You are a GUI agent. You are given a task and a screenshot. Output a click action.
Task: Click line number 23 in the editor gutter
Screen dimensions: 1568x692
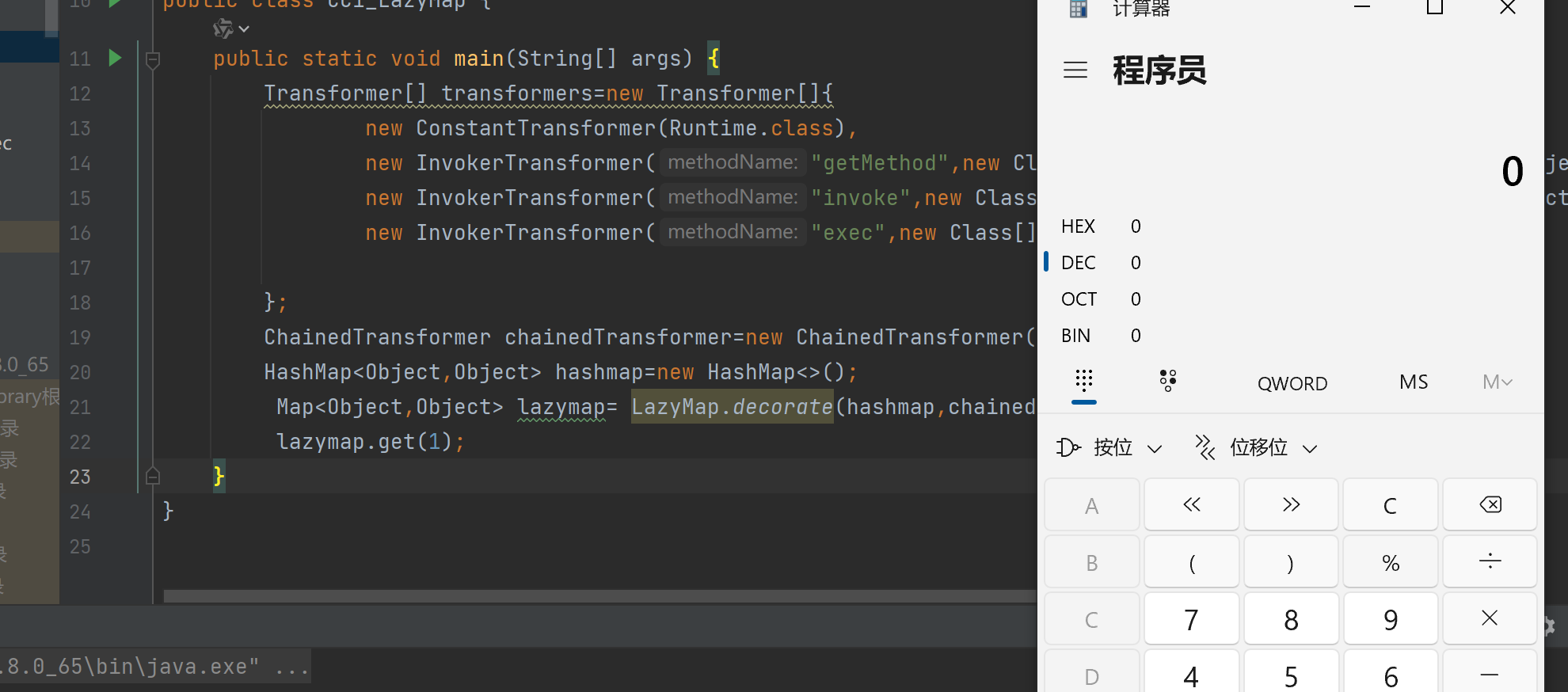click(x=80, y=477)
